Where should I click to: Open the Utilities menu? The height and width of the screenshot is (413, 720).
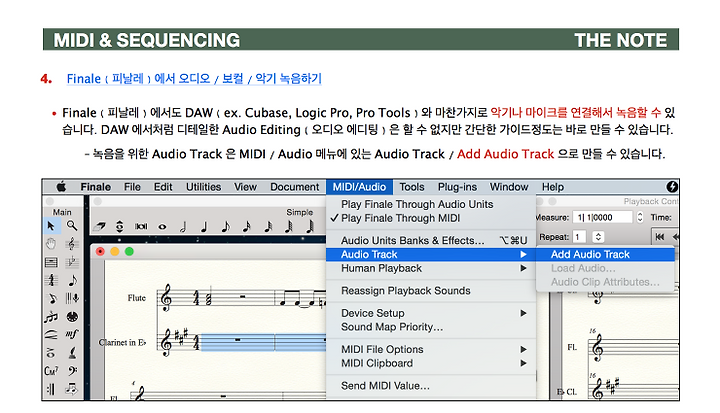coord(203,187)
